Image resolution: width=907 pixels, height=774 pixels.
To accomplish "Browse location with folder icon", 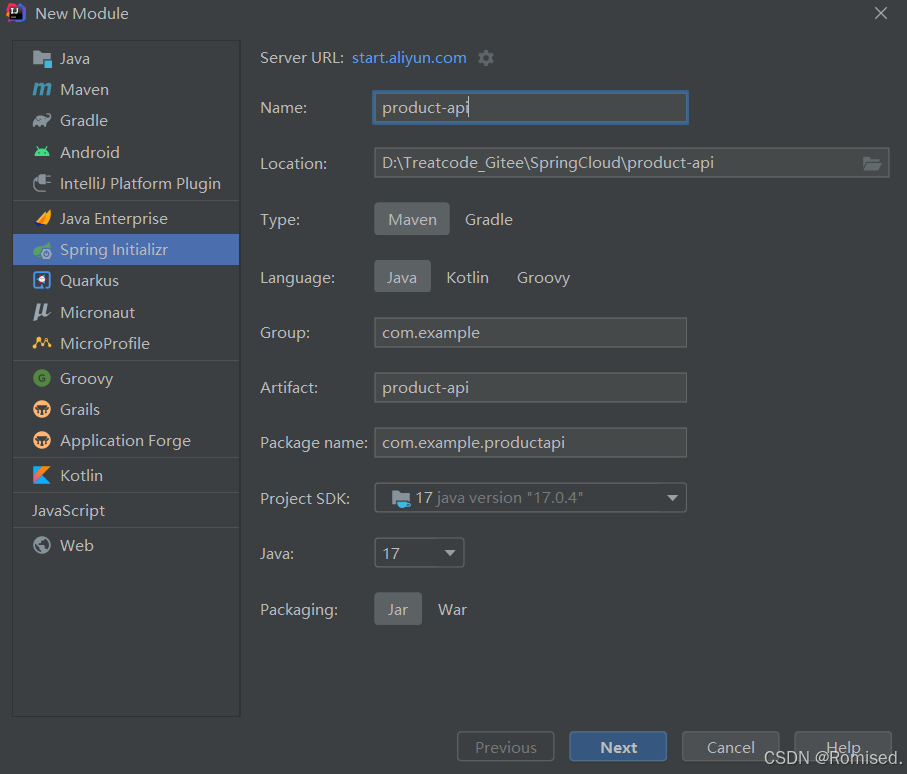I will (x=872, y=164).
